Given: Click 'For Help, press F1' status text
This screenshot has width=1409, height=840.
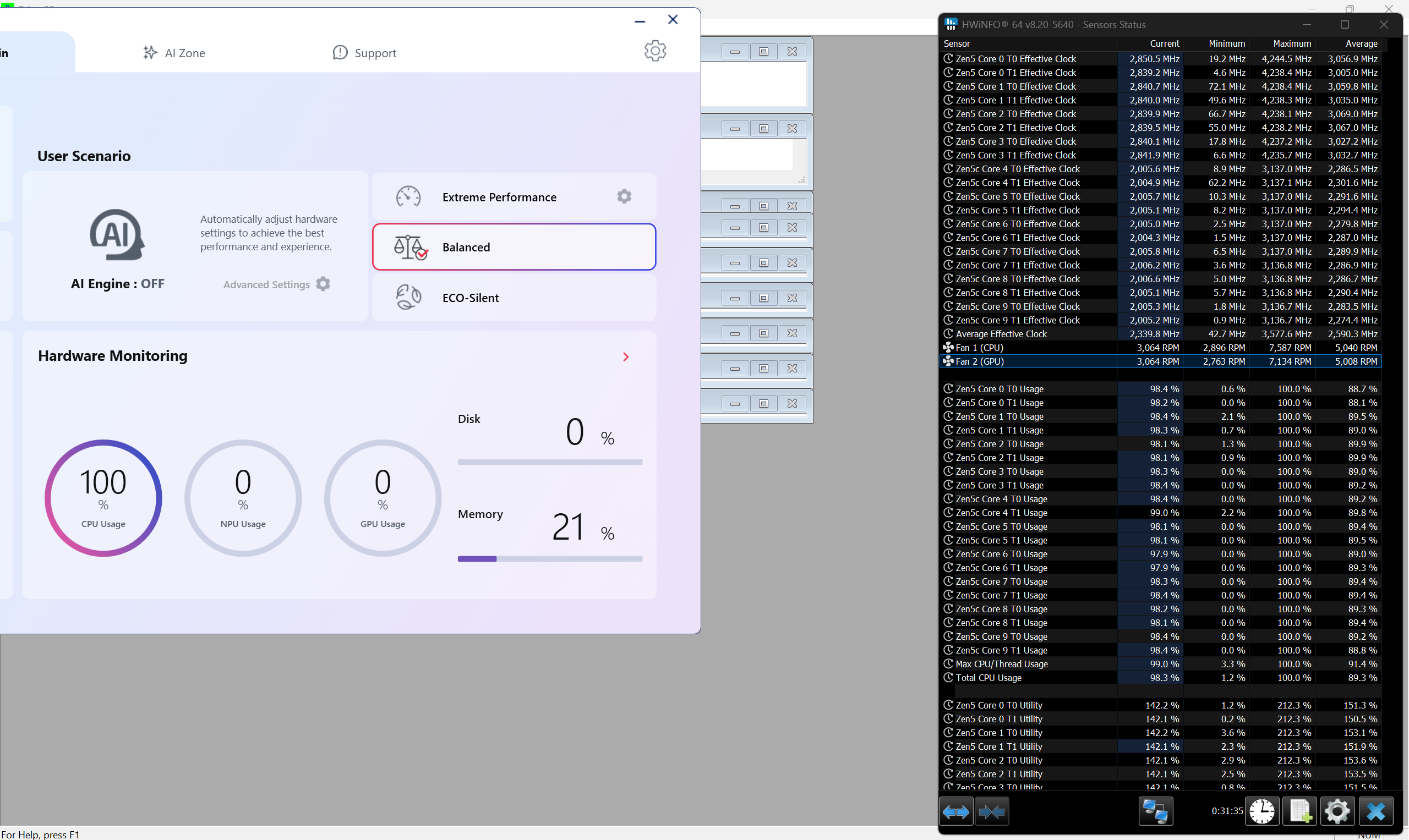Looking at the screenshot, I should tap(40, 834).
